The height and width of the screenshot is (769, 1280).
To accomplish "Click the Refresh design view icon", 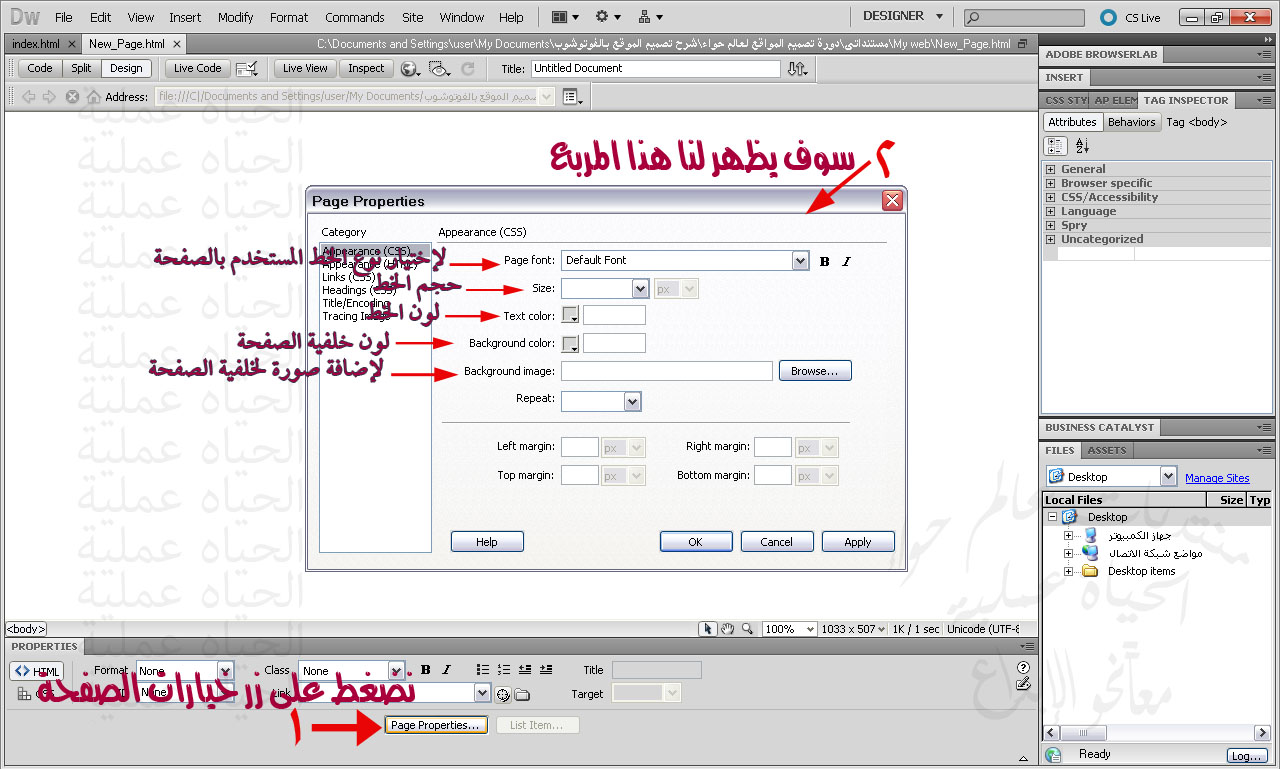I will pos(467,69).
